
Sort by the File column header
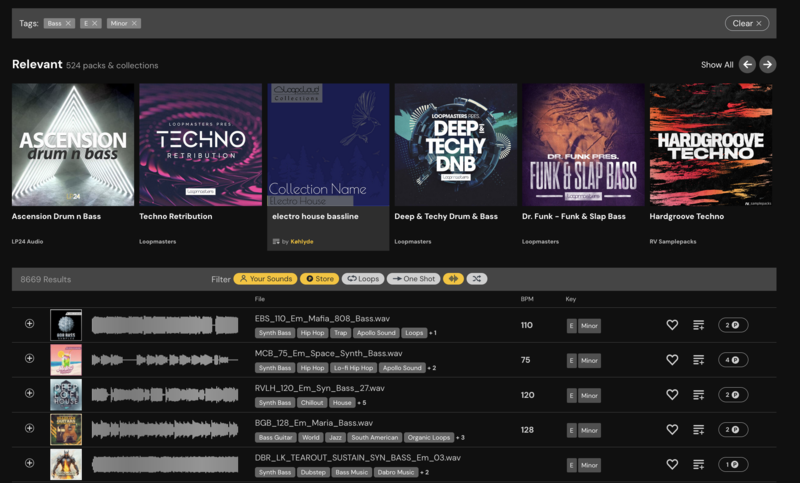click(x=260, y=299)
